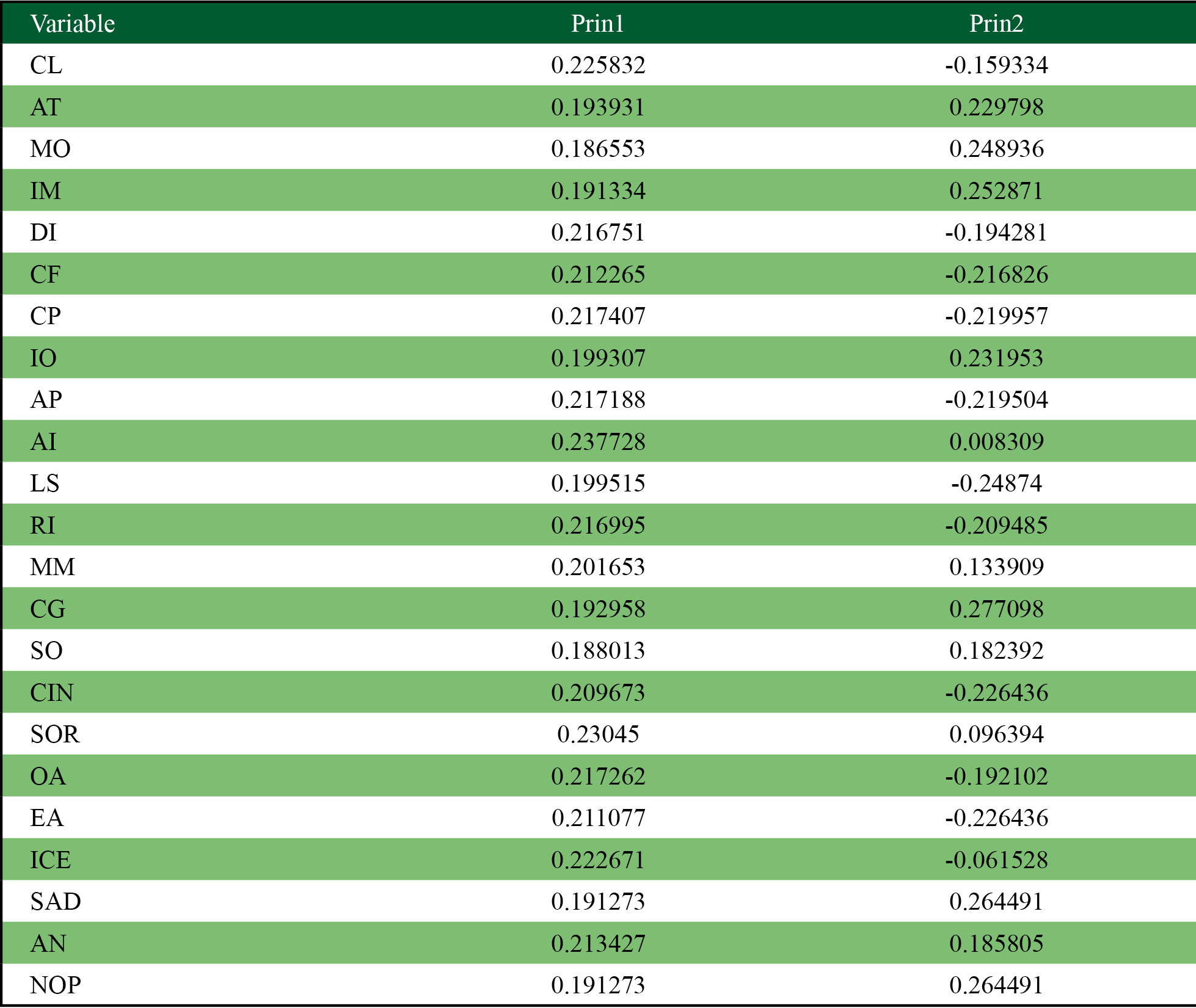Click Prin2 value 0.185805 in AN row
Viewport: 1196px width, 1008px height.
996,944
